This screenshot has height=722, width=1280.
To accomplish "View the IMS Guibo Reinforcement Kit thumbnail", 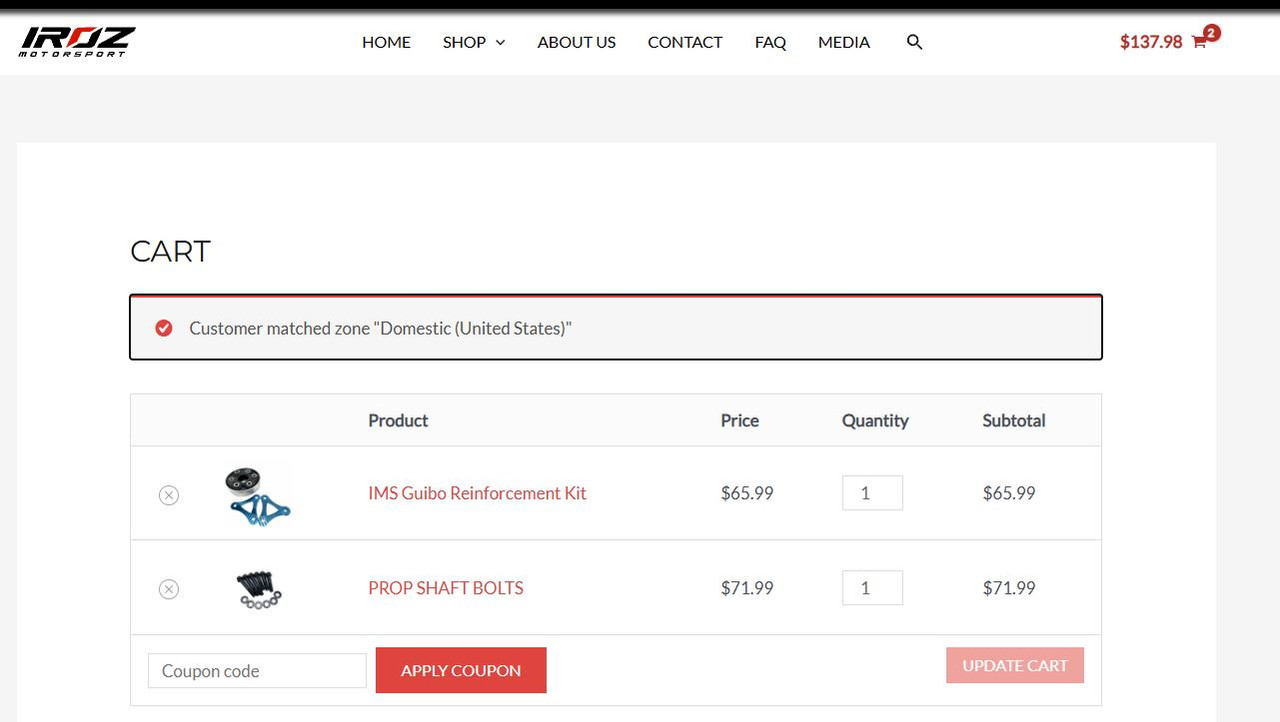I will click(x=258, y=494).
